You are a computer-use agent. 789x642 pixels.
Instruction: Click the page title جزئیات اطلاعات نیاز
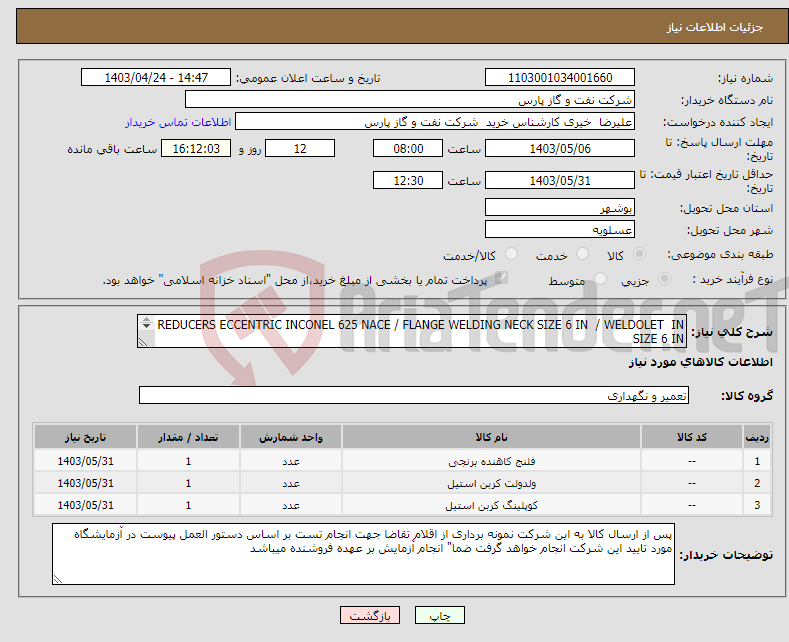(715, 27)
